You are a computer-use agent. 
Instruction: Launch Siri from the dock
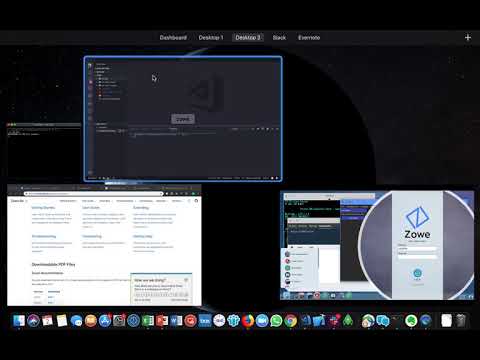point(33,321)
